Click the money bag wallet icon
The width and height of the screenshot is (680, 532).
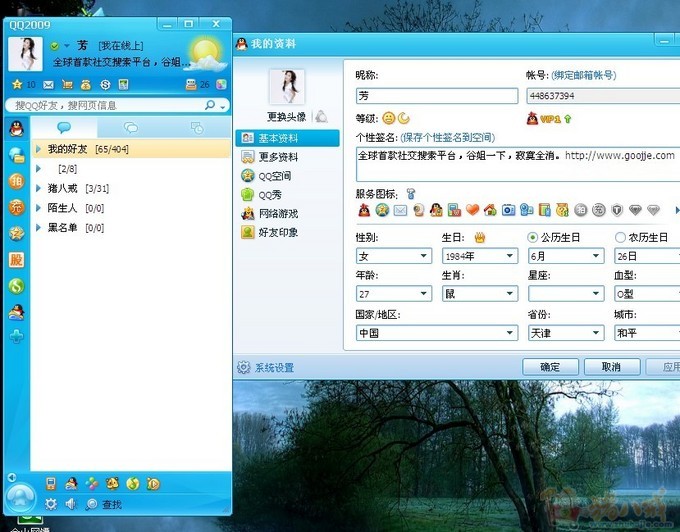[86, 85]
